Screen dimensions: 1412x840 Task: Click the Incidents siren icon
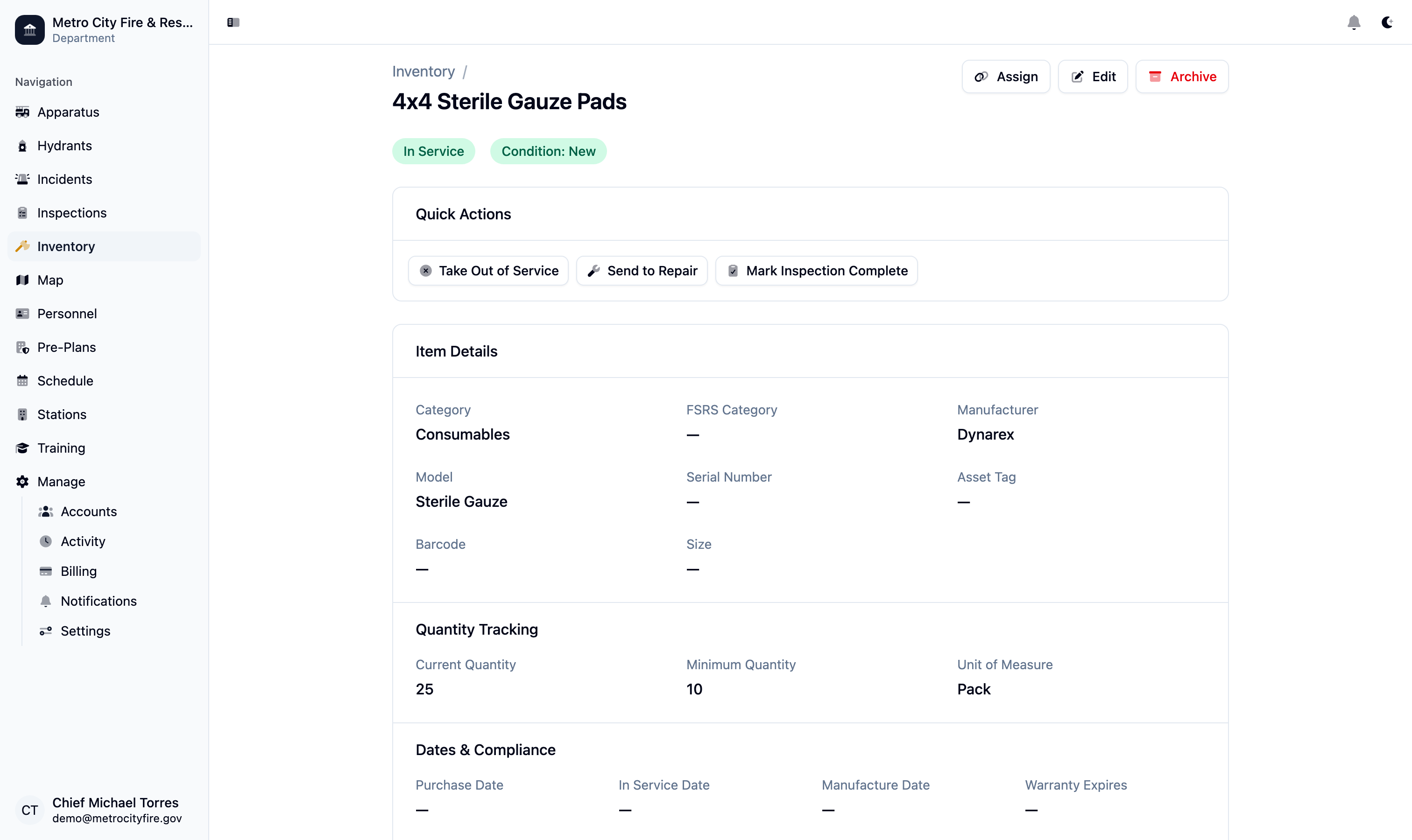click(23, 180)
